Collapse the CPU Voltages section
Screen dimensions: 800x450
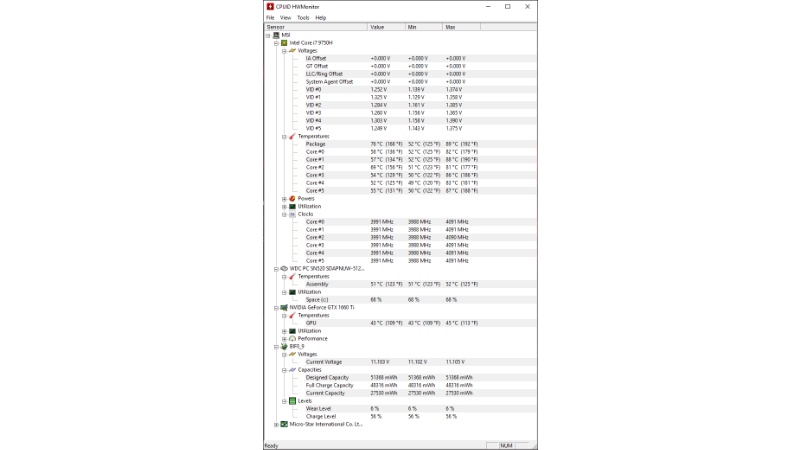click(x=285, y=51)
